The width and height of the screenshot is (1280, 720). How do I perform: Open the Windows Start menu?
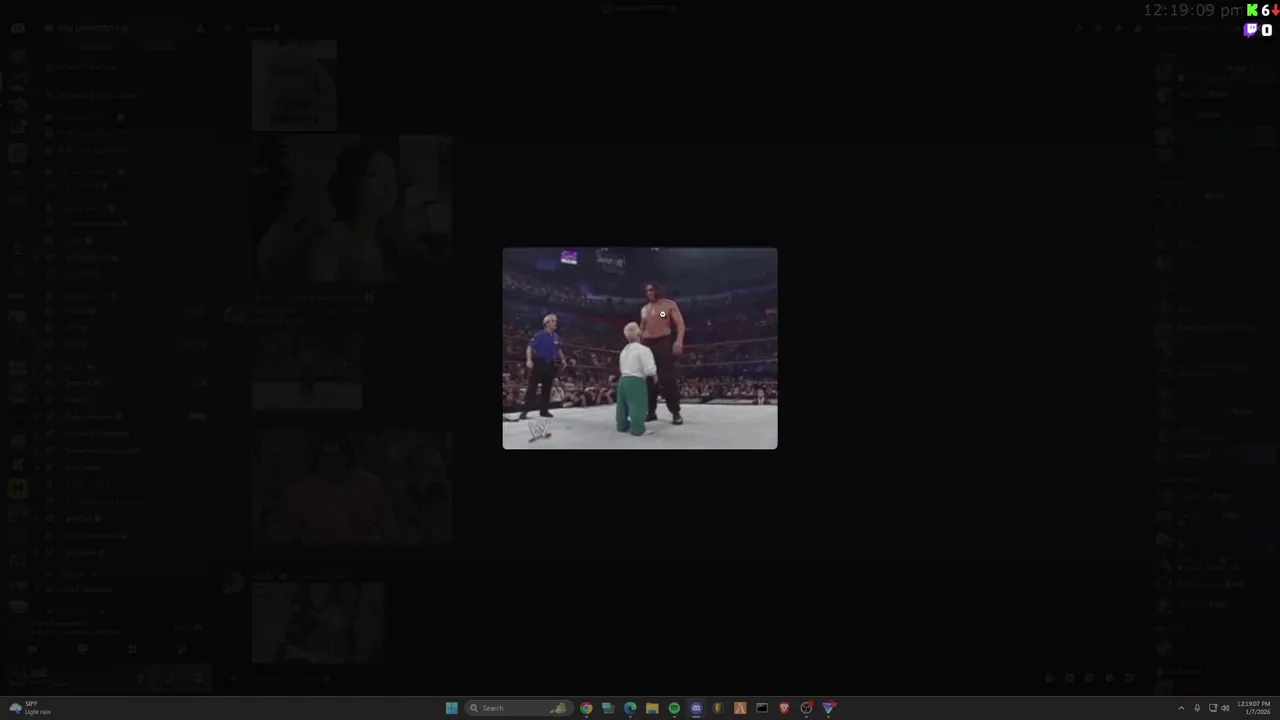tap(452, 708)
